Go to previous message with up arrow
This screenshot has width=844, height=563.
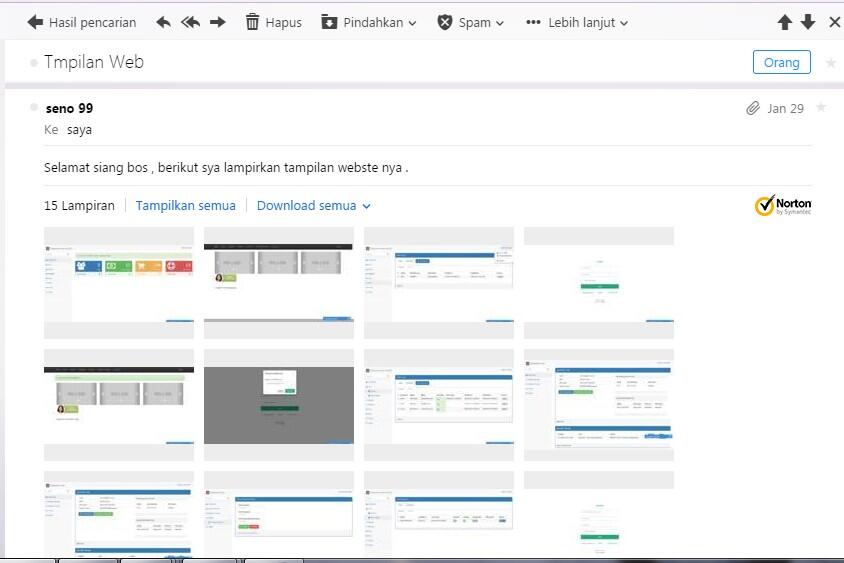coord(785,23)
